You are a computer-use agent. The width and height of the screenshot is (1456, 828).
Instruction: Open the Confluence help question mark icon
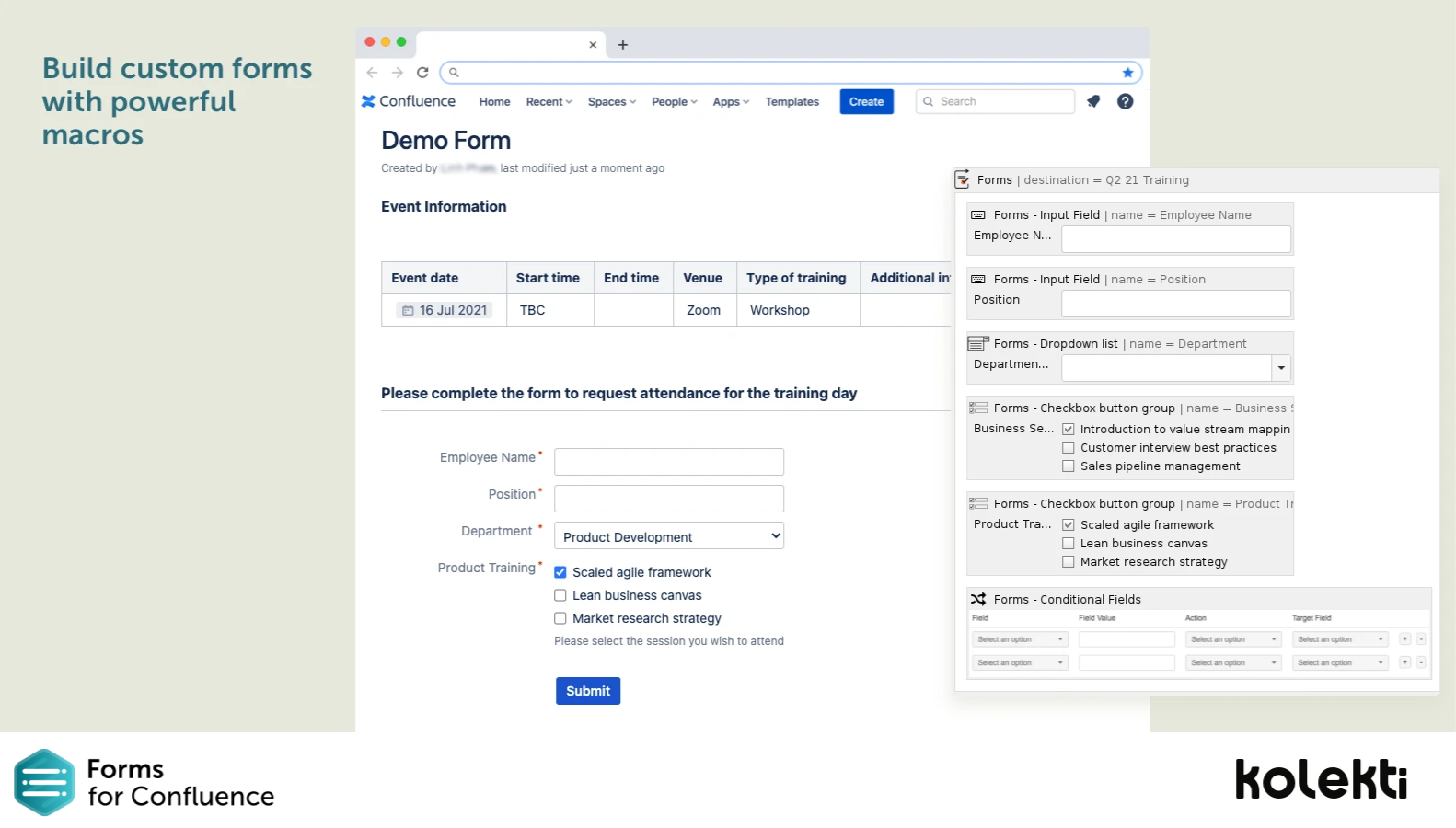click(1125, 101)
